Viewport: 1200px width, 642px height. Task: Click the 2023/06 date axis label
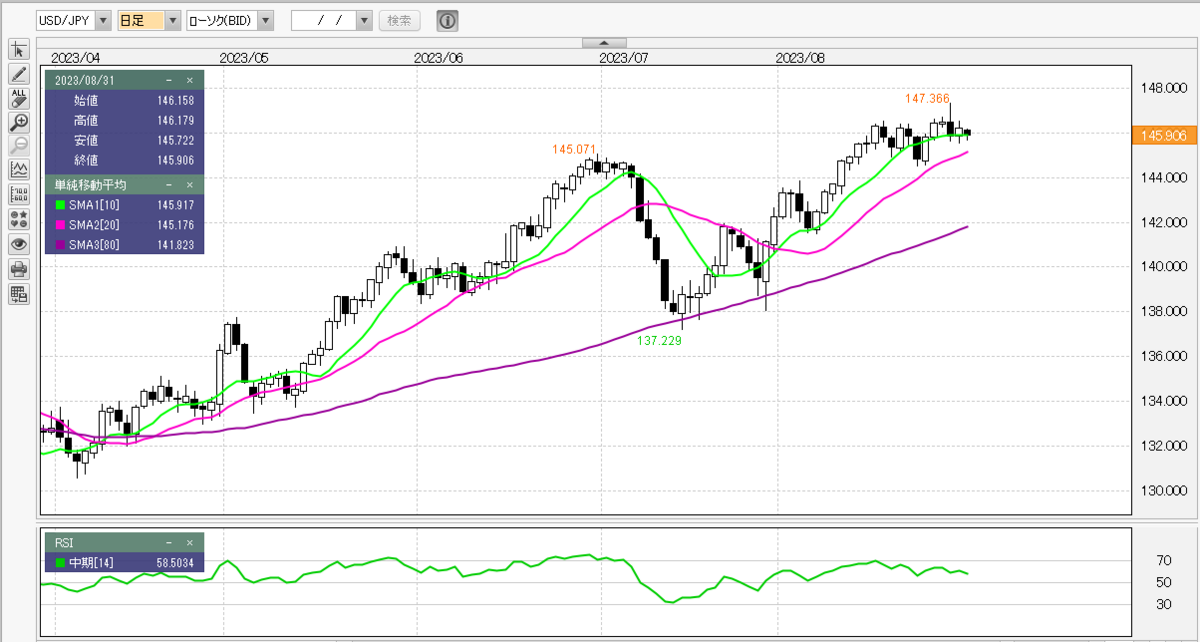(439, 58)
